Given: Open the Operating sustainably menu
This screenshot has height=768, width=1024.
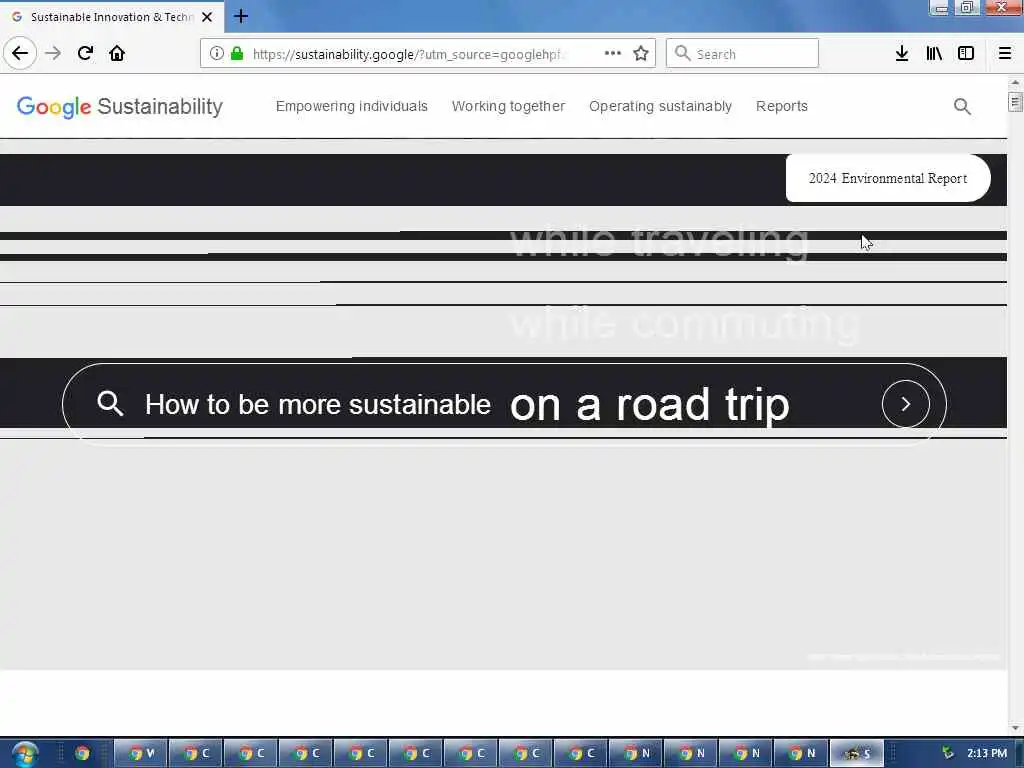Looking at the screenshot, I should 660,106.
